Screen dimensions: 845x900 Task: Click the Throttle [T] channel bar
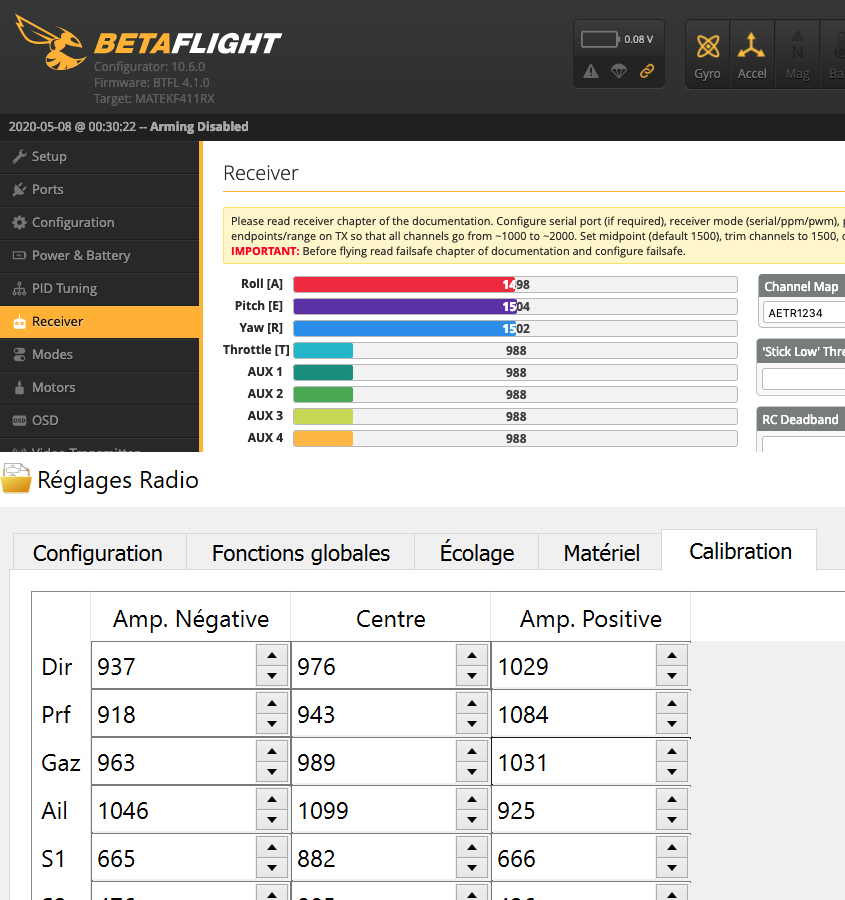tap(515, 350)
